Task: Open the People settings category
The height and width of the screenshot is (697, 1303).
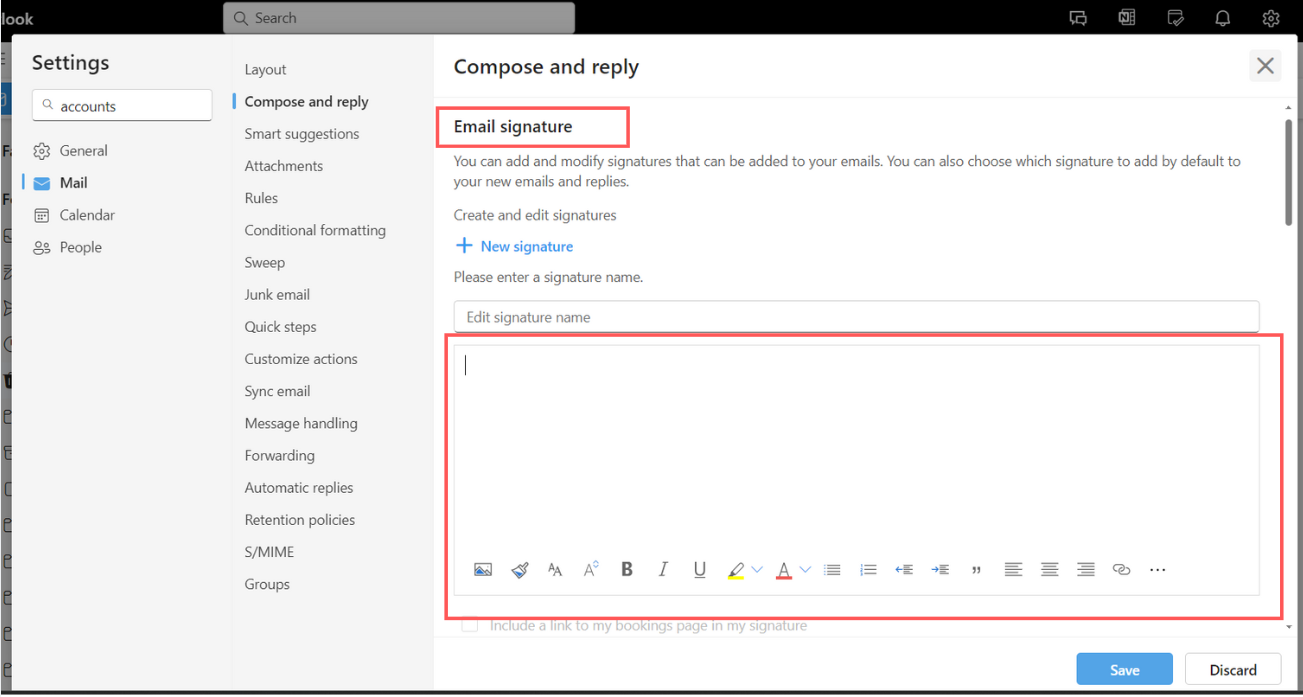Action: tap(67, 247)
